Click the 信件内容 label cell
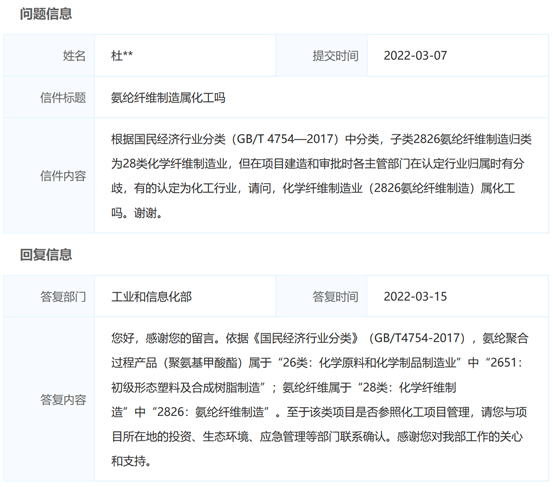553x487 pixels. [x=49, y=175]
